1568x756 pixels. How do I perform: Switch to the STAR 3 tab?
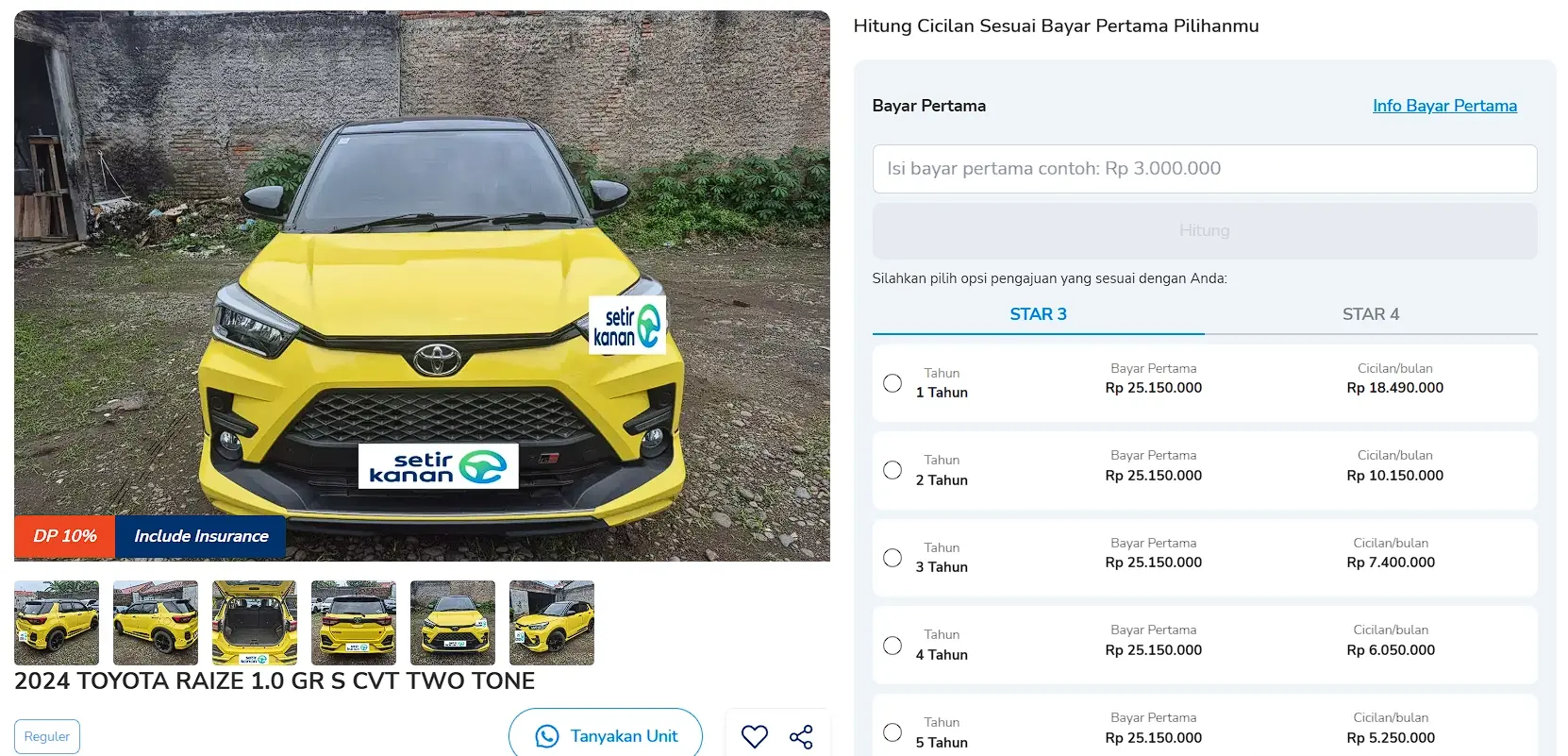[x=1038, y=314]
